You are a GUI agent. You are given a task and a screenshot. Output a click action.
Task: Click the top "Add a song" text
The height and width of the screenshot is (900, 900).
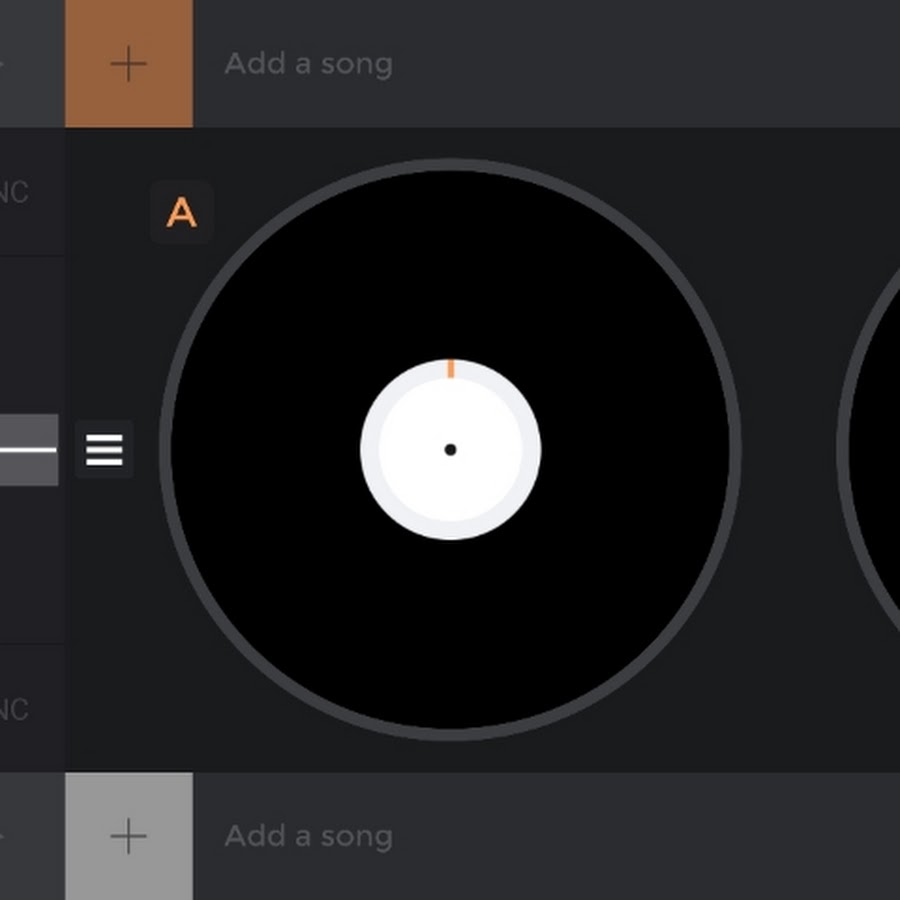click(309, 64)
